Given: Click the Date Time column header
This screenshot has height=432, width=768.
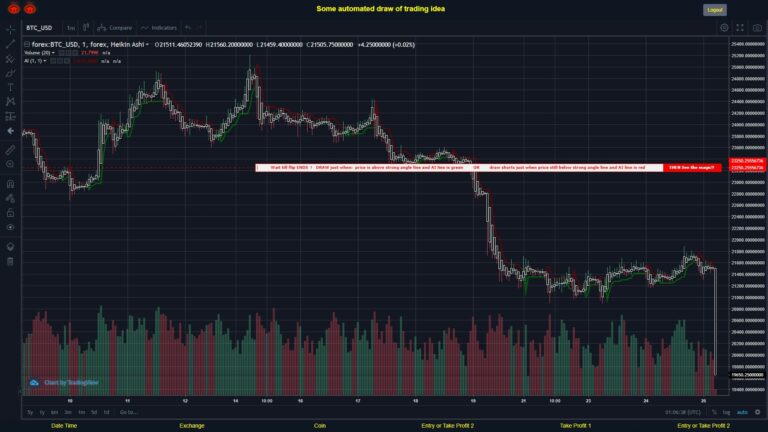Looking at the screenshot, I should [64, 426].
